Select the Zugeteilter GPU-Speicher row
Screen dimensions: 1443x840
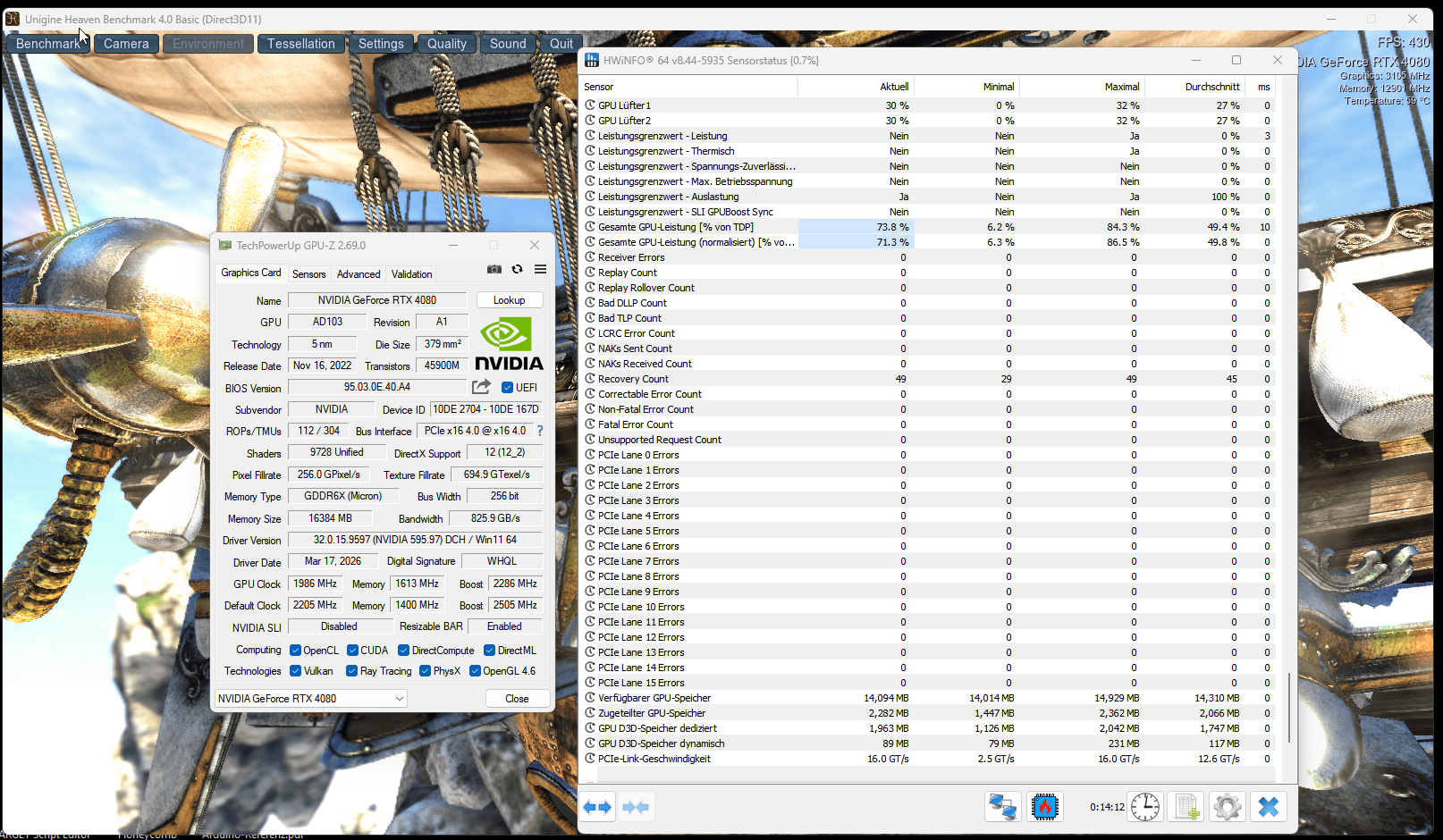tap(927, 713)
